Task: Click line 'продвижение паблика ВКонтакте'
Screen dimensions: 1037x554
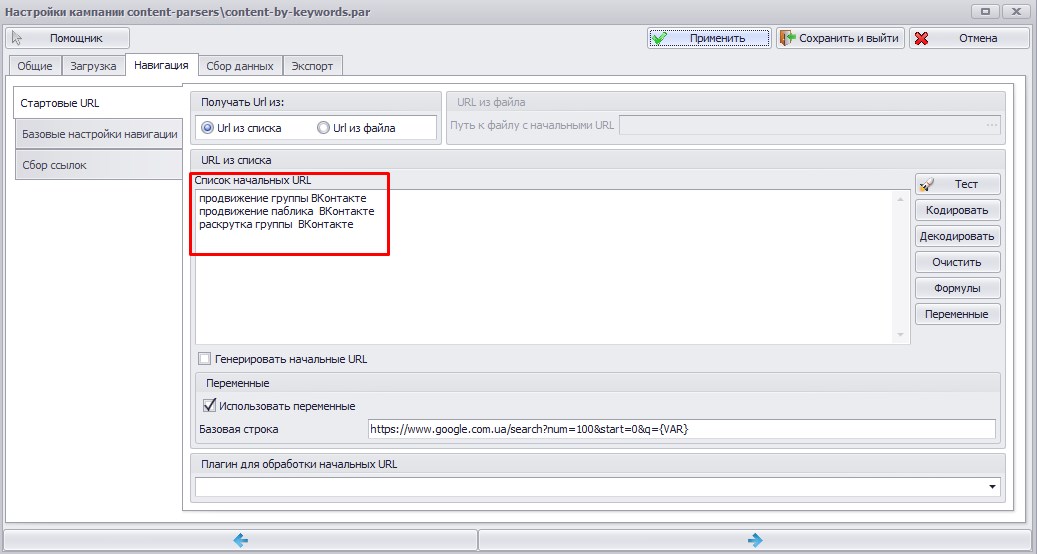Action: click(x=286, y=211)
